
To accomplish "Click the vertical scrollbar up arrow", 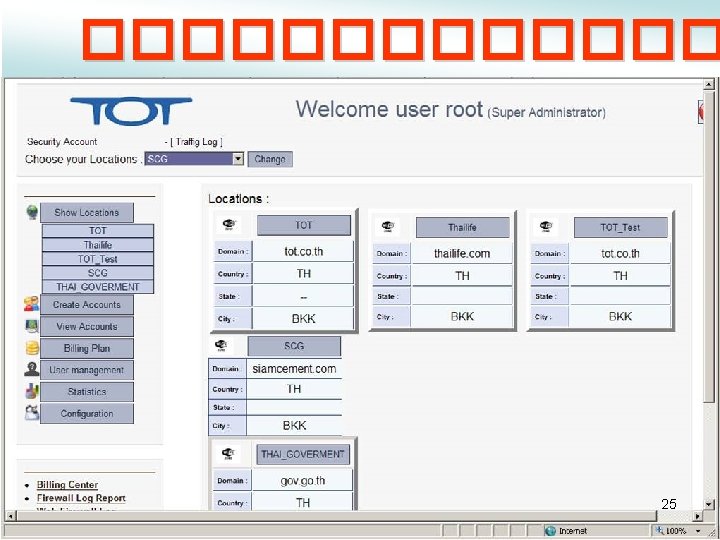I will tap(709, 84).
